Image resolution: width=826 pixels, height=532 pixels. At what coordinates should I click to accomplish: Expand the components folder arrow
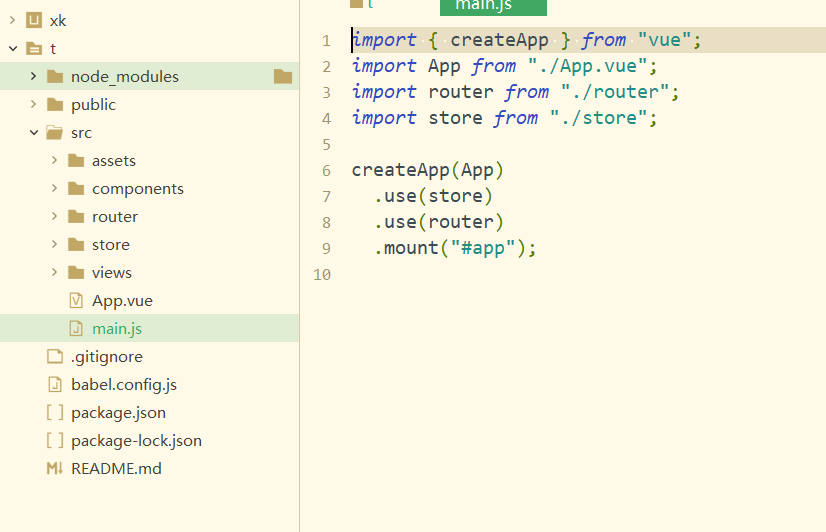pos(54,188)
